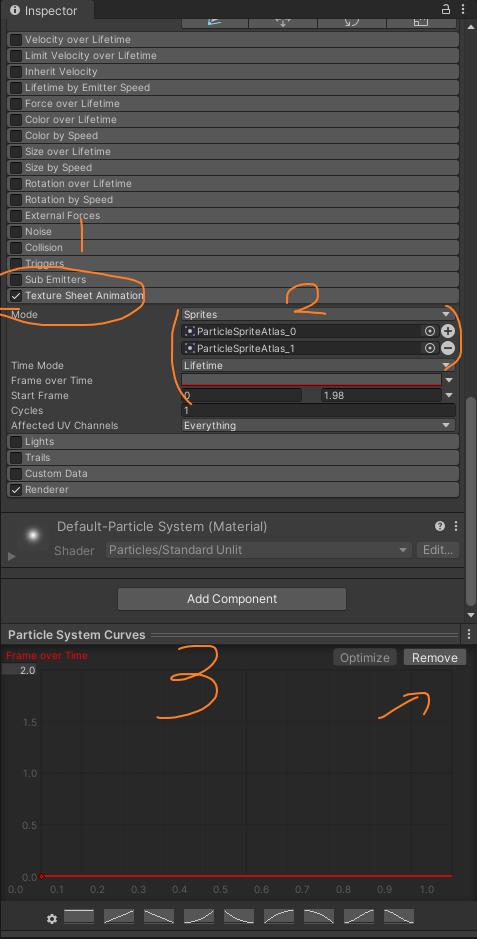
Task: Open object picker for ParticleSpriteAtlas_0
Action: click(429, 331)
